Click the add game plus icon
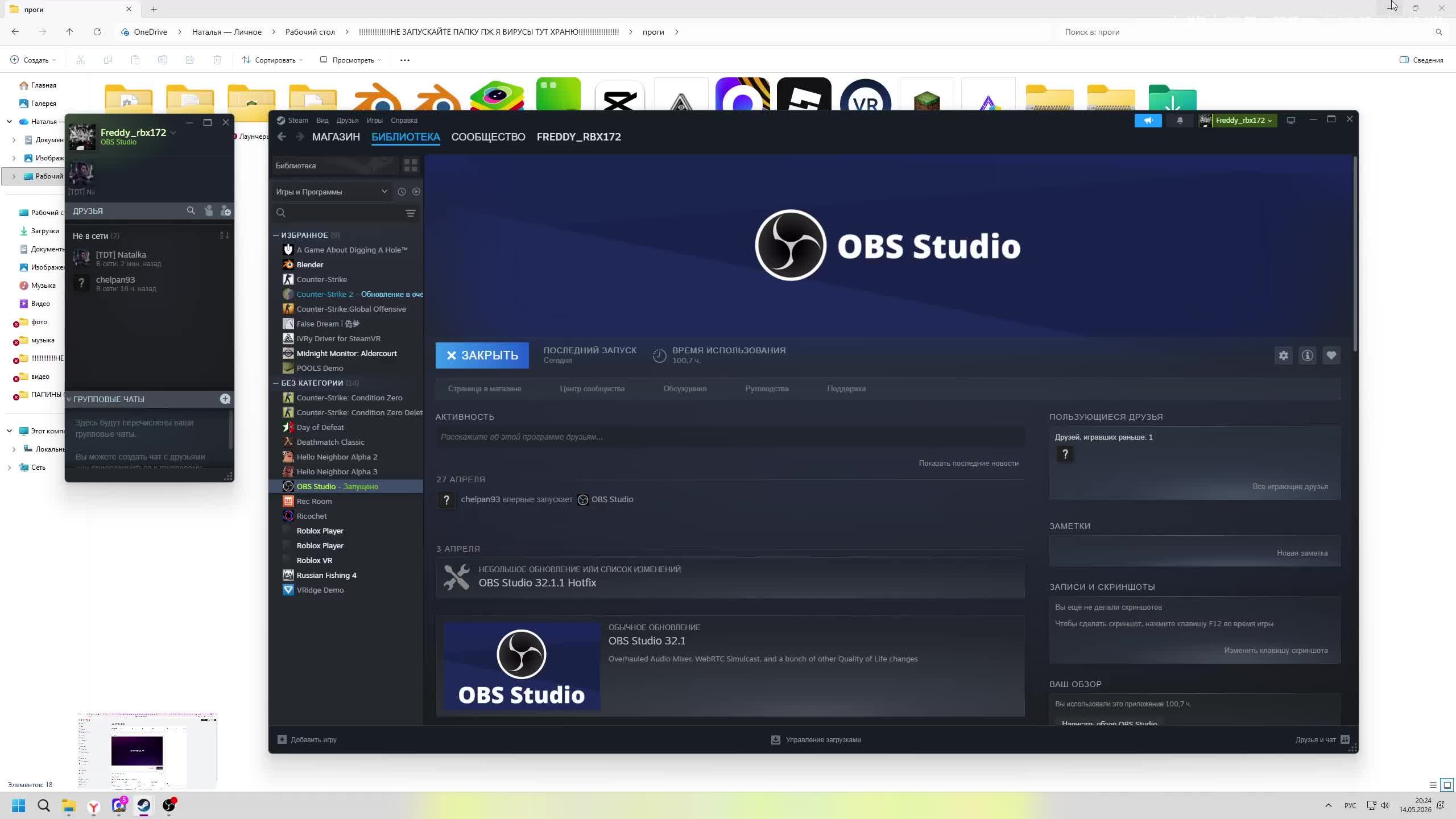The width and height of the screenshot is (1456, 819). [282, 739]
